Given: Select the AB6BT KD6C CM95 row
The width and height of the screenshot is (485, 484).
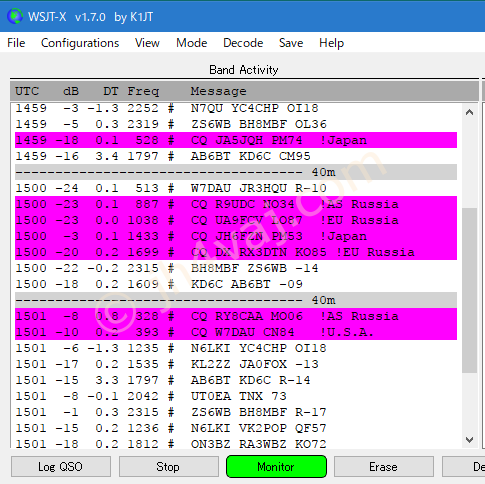Looking at the screenshot, I should coord(236,156).
